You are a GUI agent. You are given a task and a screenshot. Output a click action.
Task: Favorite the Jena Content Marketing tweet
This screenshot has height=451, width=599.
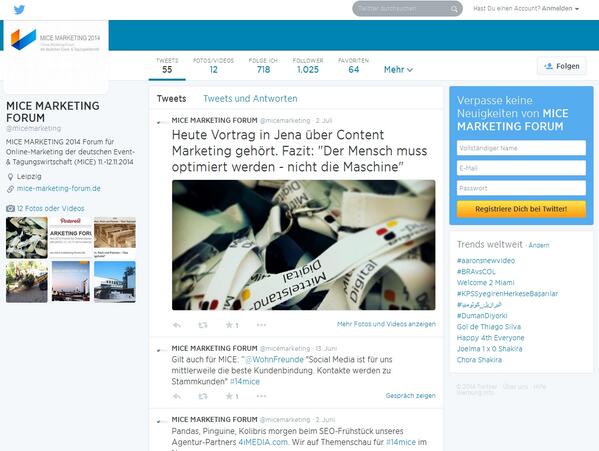click(x=229, y=325)
